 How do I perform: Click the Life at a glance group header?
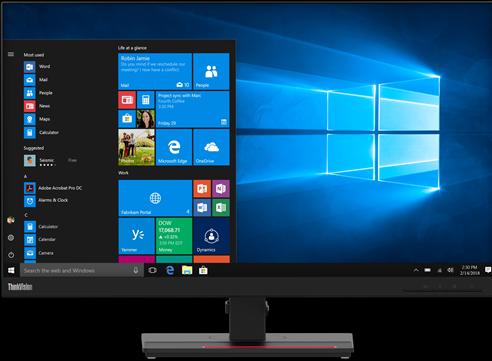[x=132, y=48]
